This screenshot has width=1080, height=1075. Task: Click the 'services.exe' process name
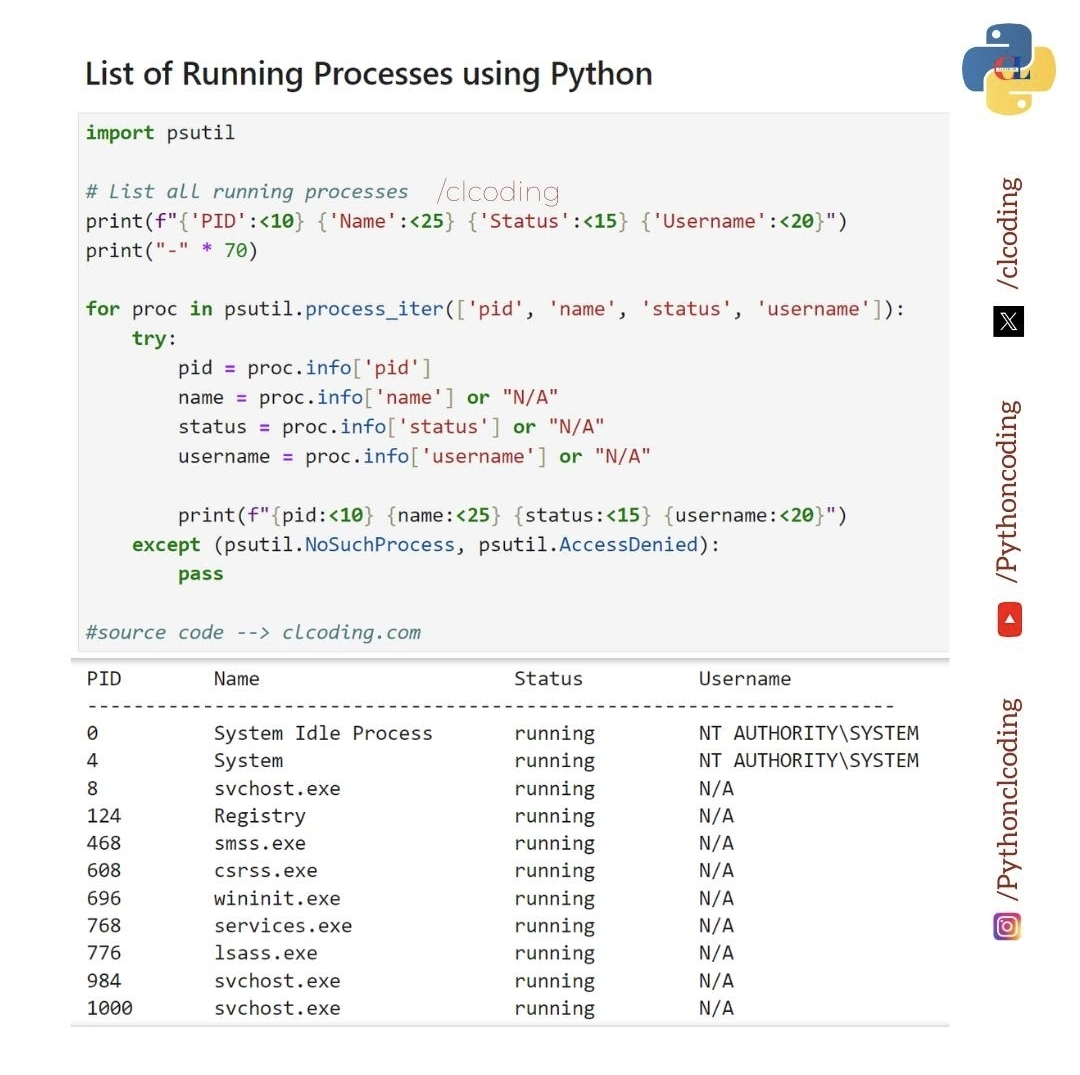pos(282,926)
